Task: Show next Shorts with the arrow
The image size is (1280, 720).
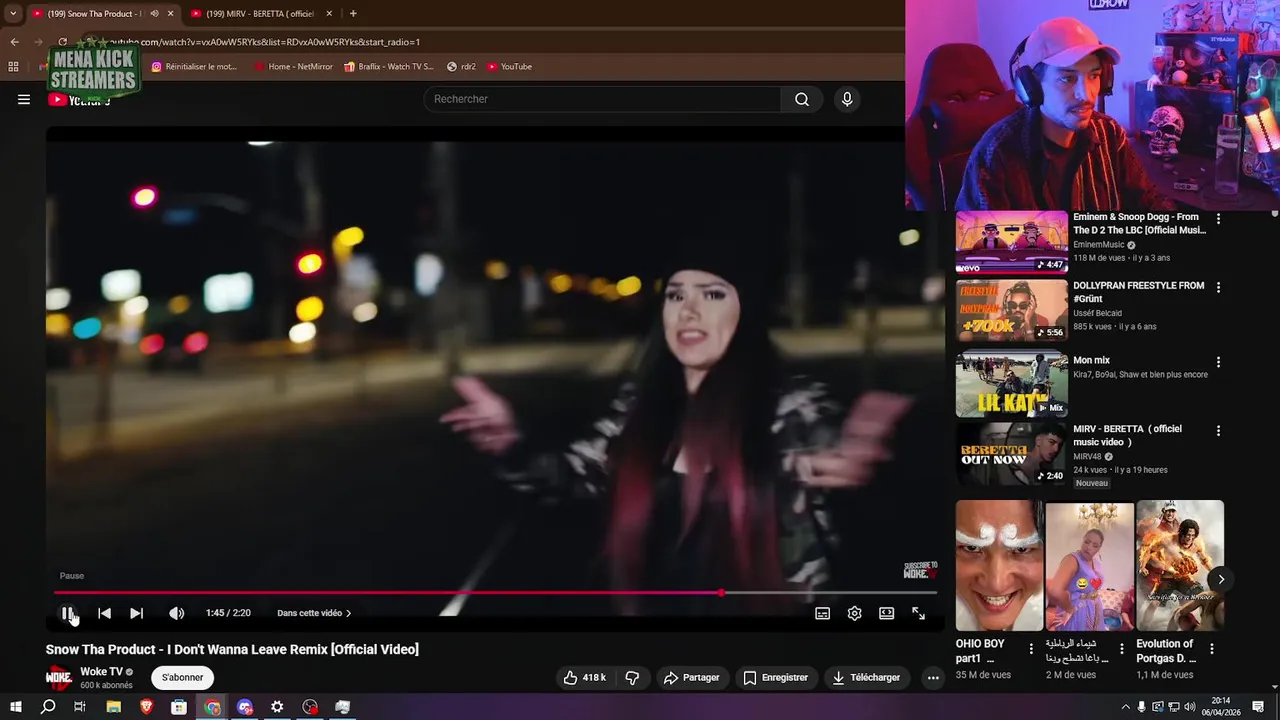Action: (x=1221, y=579)
